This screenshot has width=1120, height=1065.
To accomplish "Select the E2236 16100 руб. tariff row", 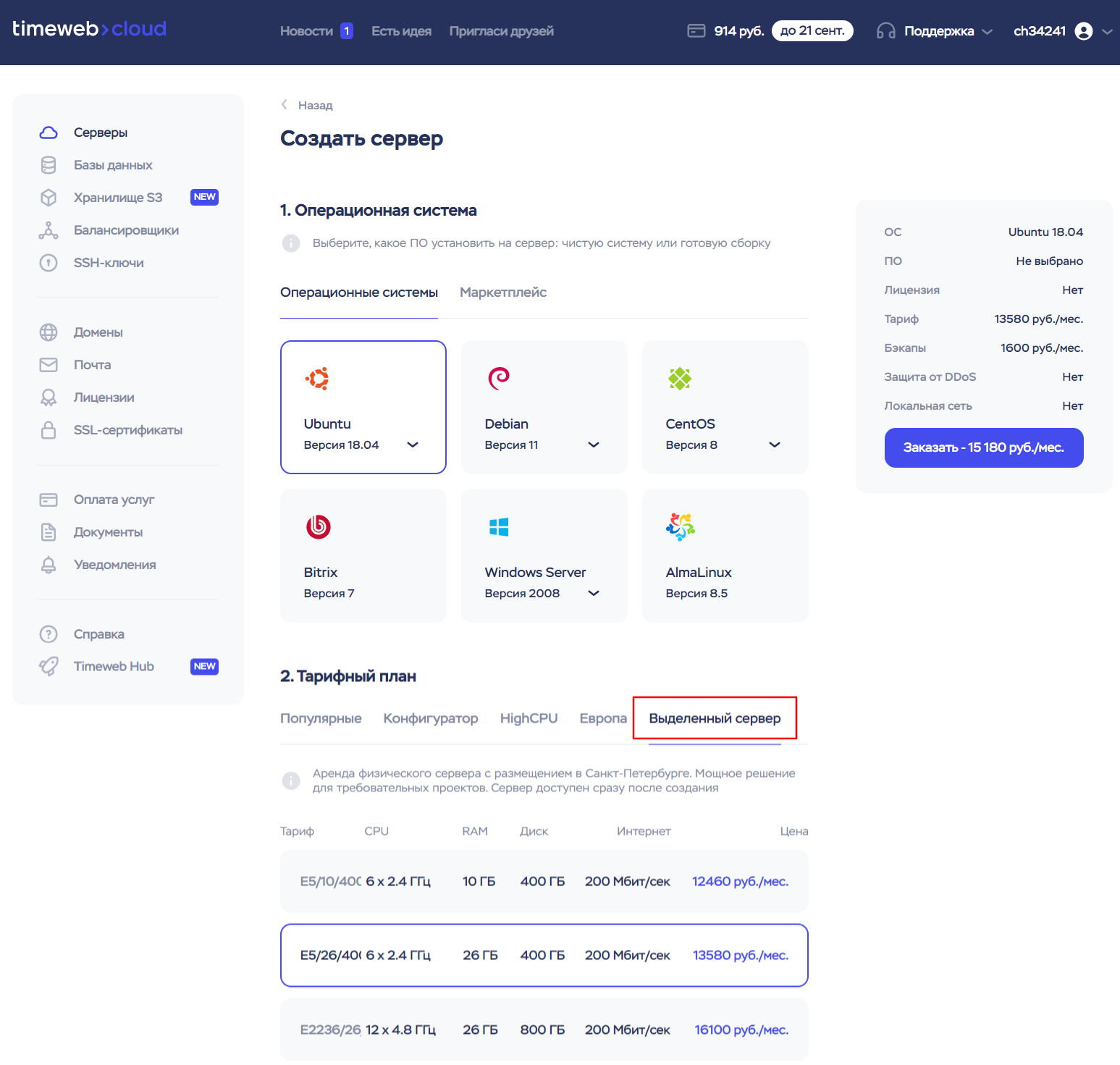I will 544,1030.
